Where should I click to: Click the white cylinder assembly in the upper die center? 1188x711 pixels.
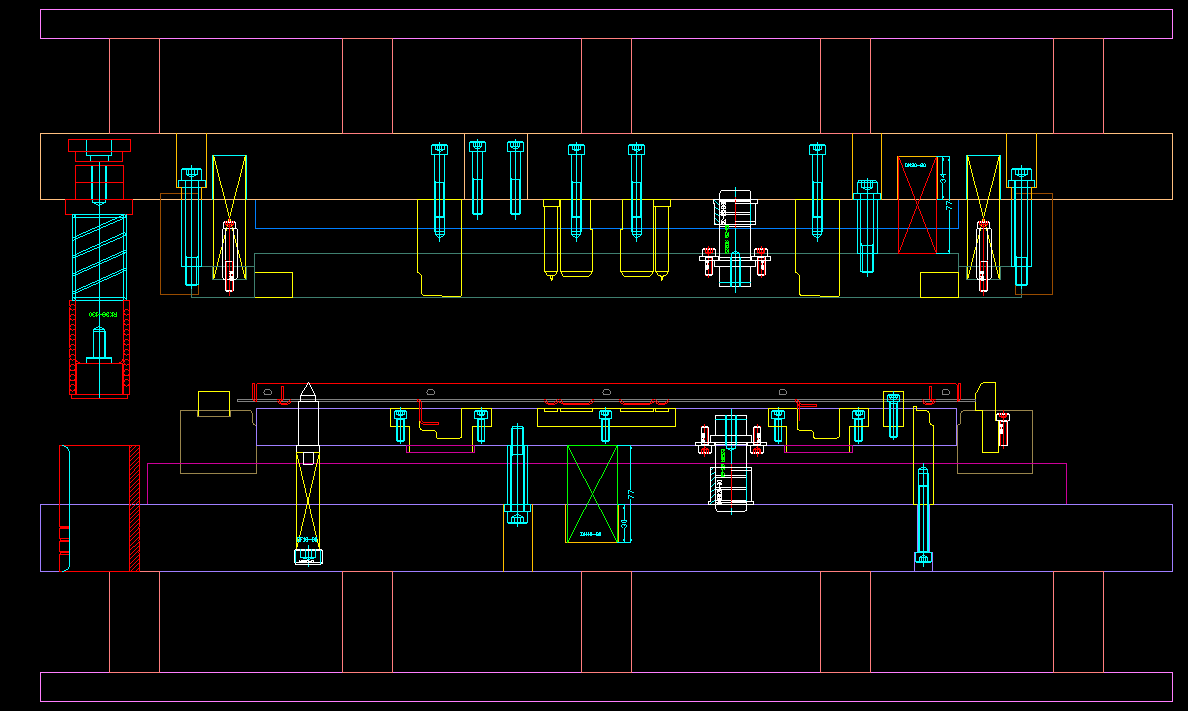coord(735,238)
